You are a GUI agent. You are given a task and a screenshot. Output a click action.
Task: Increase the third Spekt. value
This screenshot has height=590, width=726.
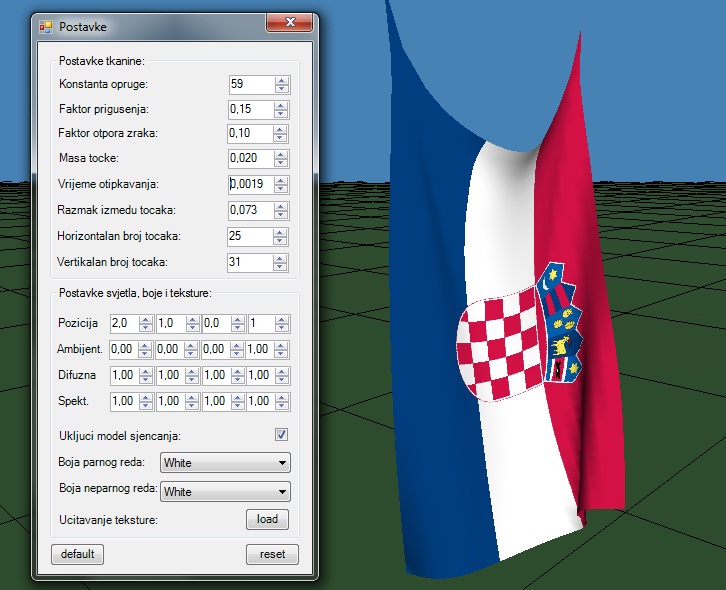[x=238, y=398]
